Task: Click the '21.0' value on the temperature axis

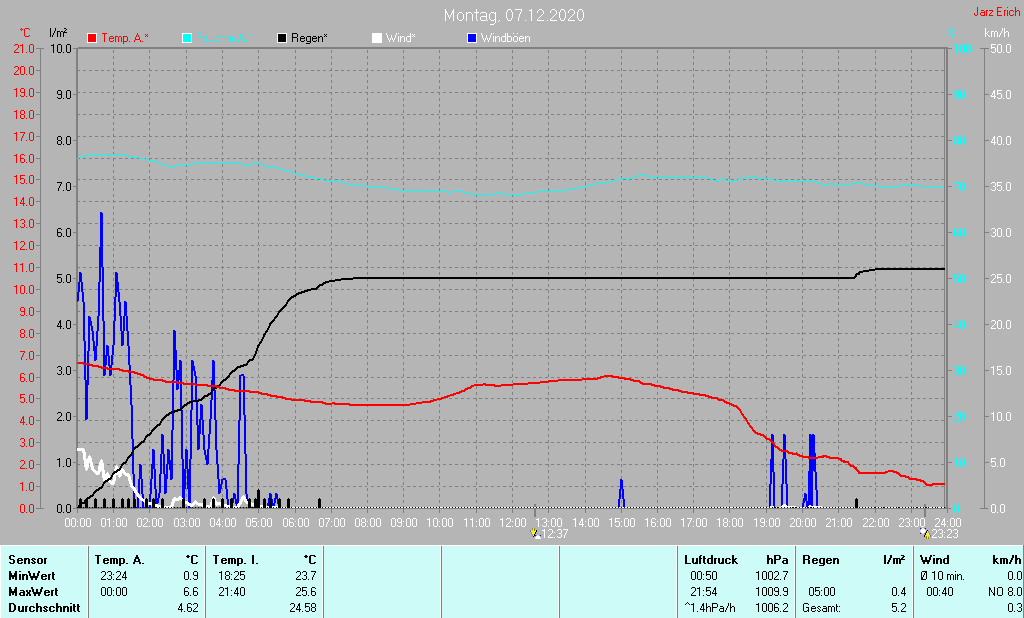Action: (x=24, y=49)
